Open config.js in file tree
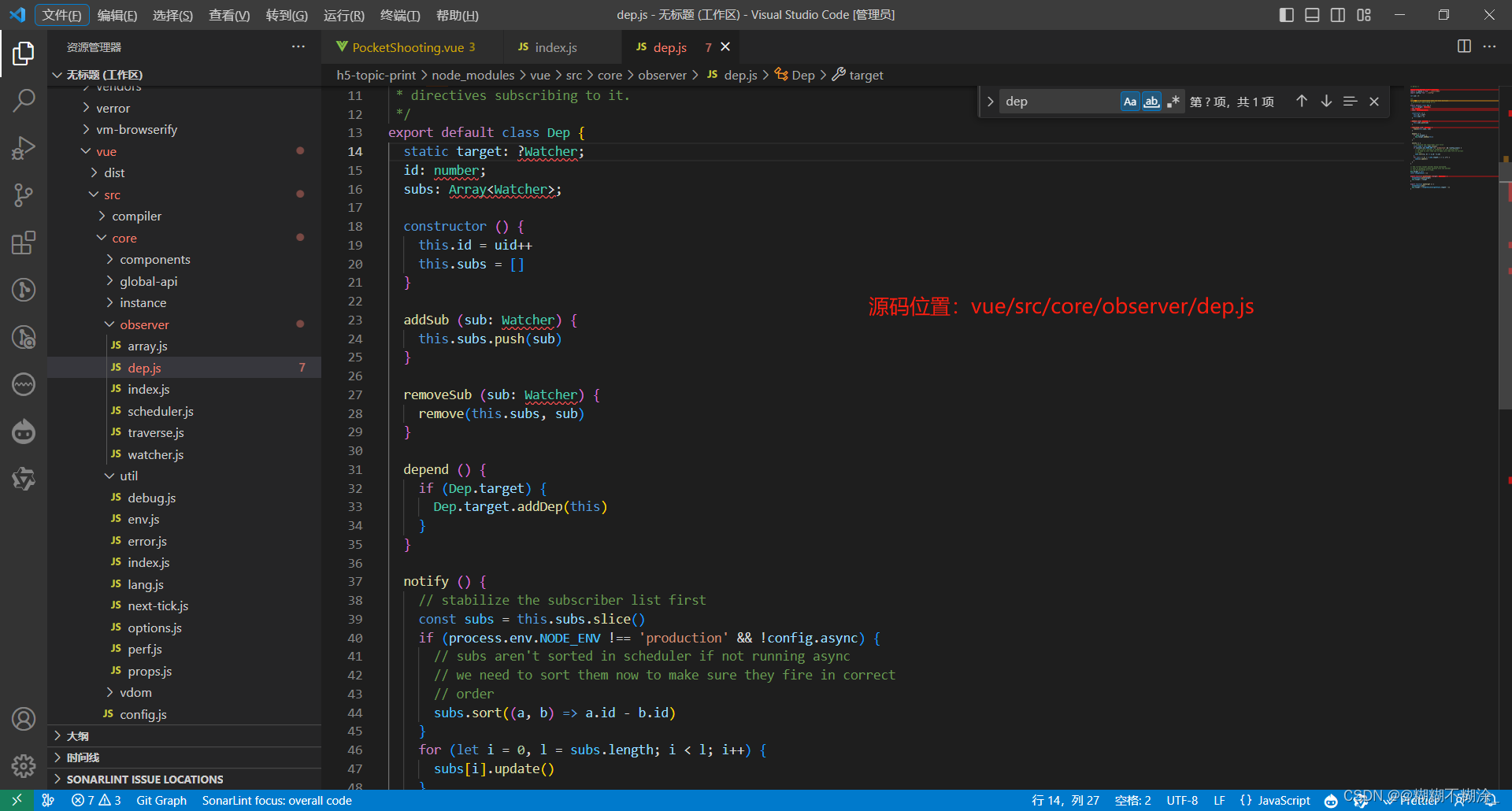This screenshot has width=1512, height=811. (x=143, y=714)
